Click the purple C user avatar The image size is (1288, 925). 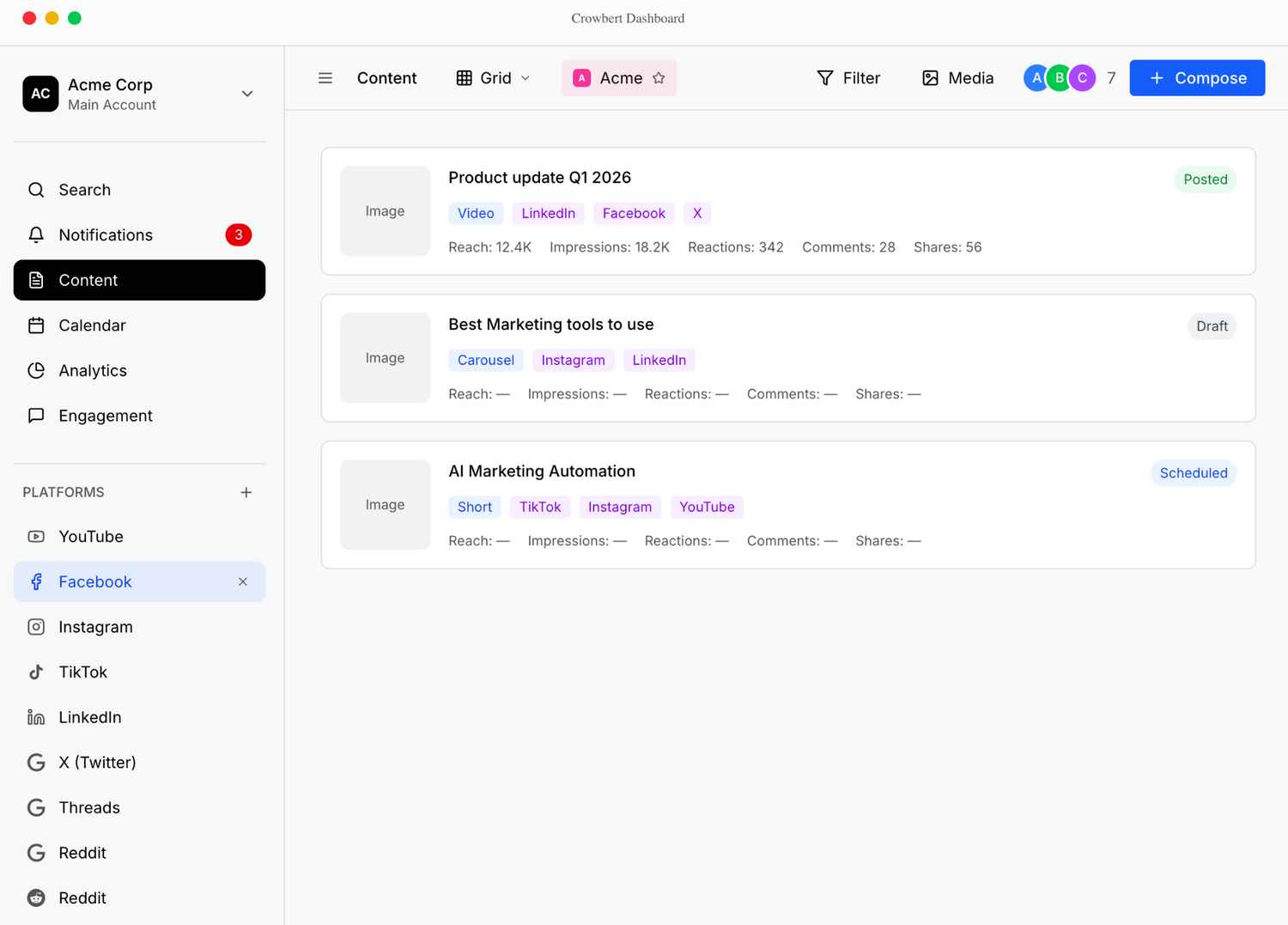[x=1082, y=78]
